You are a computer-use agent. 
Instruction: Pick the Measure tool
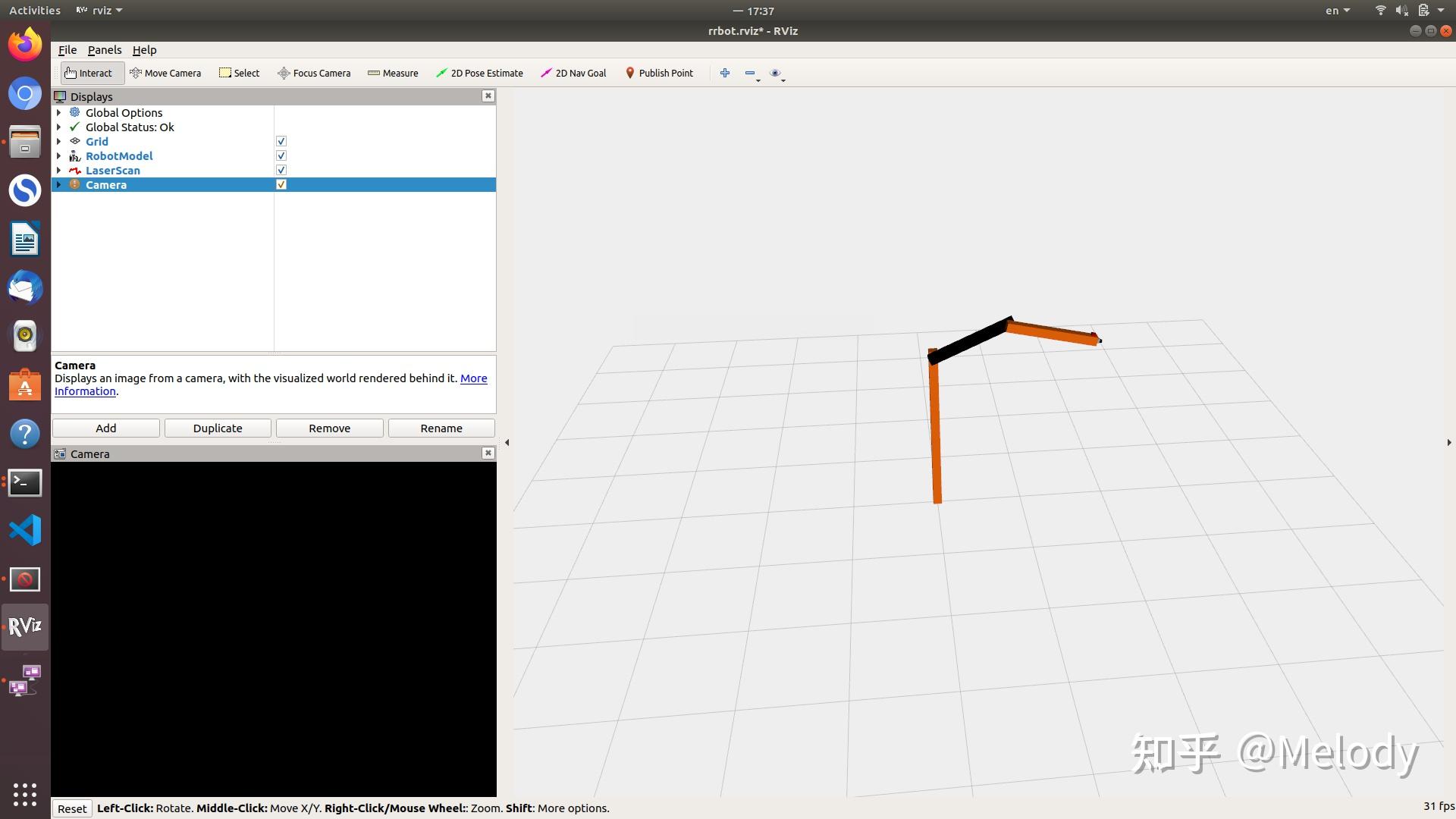tap(393, 73)
